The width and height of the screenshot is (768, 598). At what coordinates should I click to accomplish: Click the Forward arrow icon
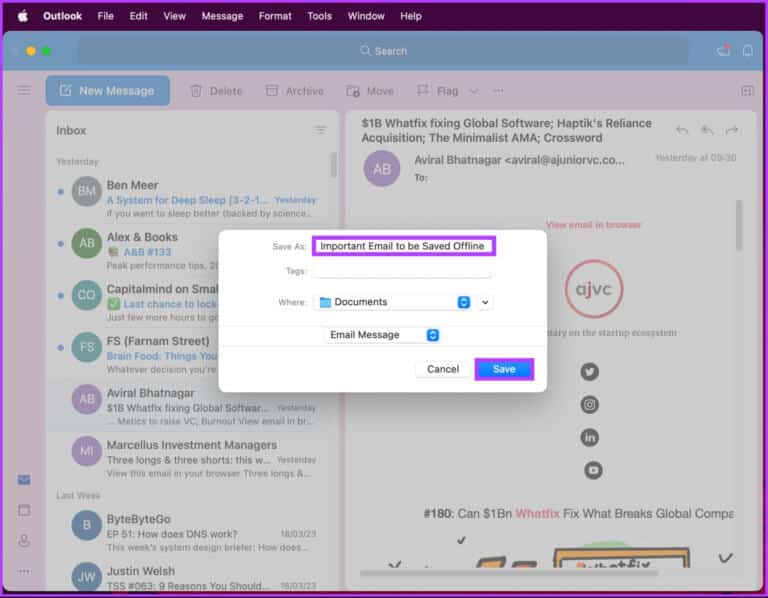(732, 130)
